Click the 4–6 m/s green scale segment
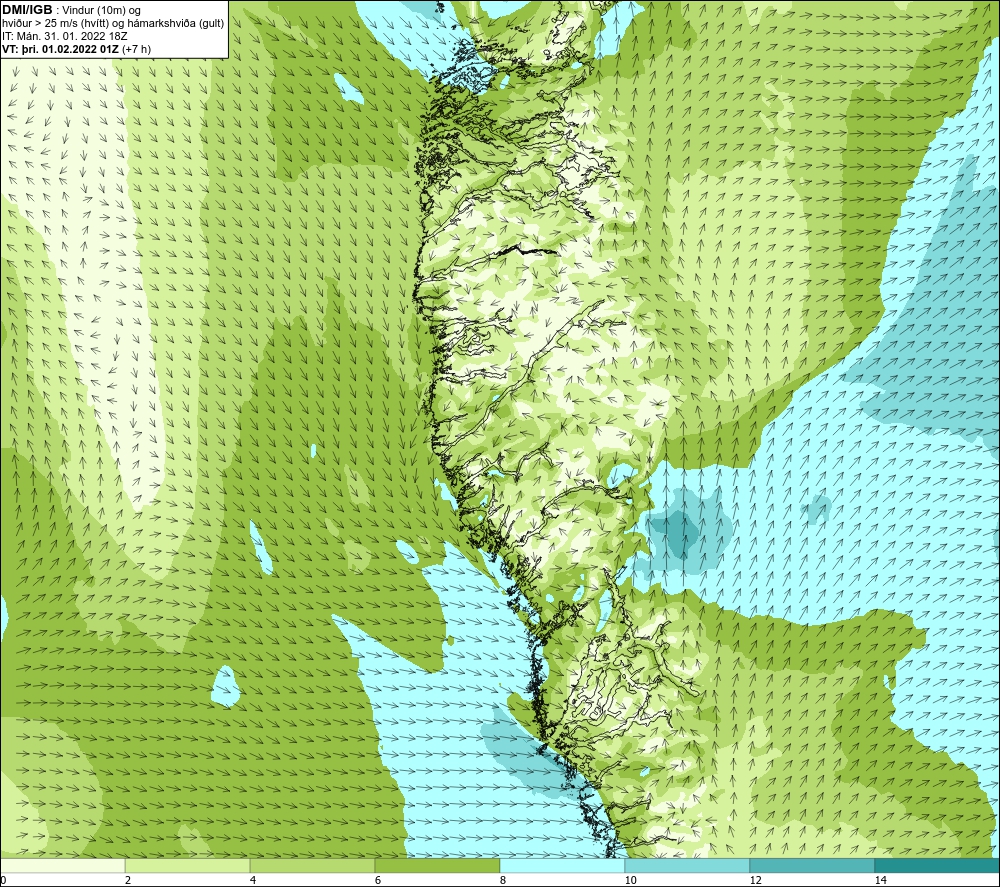 point(312,865)
